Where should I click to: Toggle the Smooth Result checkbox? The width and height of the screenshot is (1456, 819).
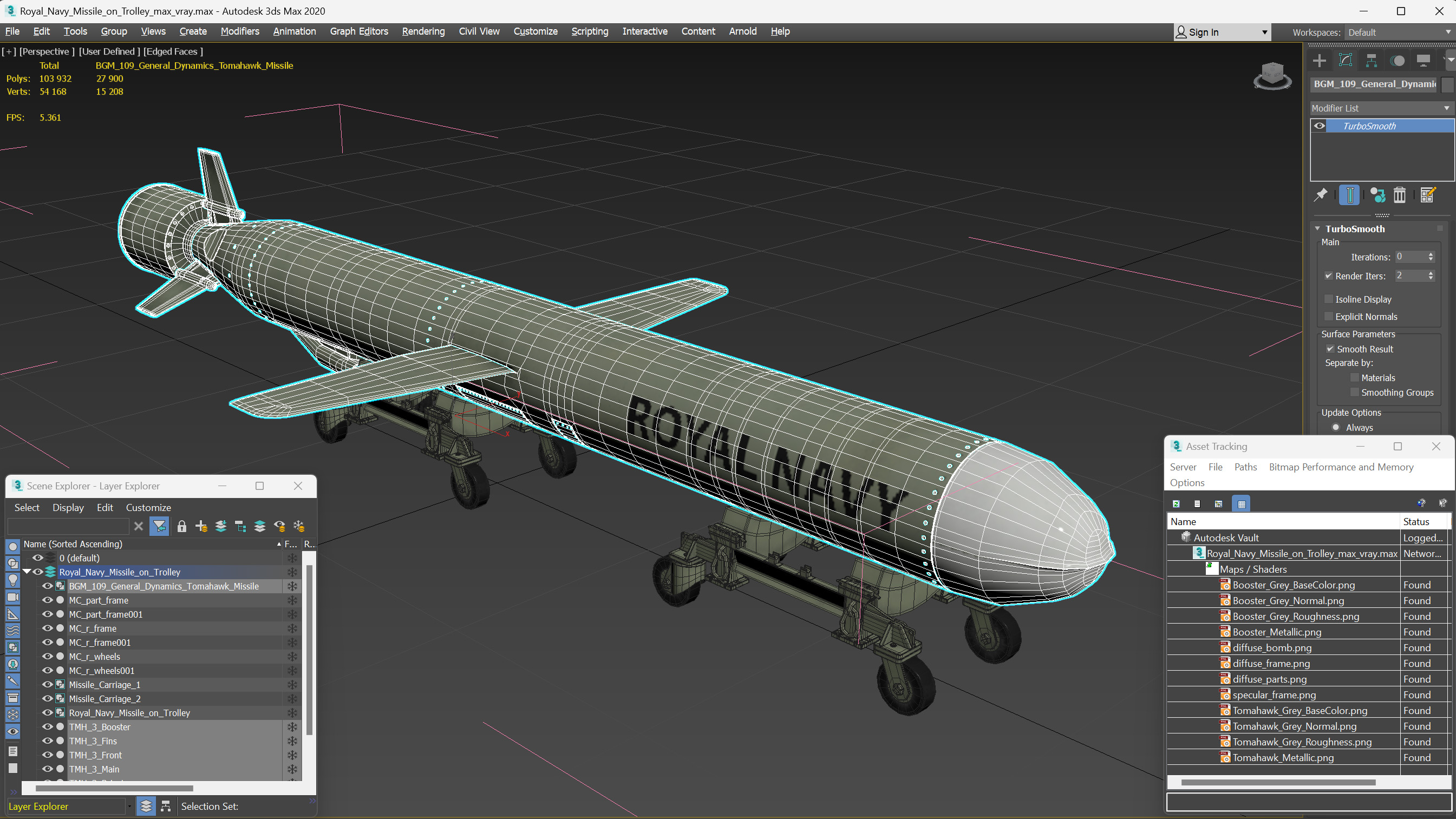pyautogui.click(x=1330, y=349)
